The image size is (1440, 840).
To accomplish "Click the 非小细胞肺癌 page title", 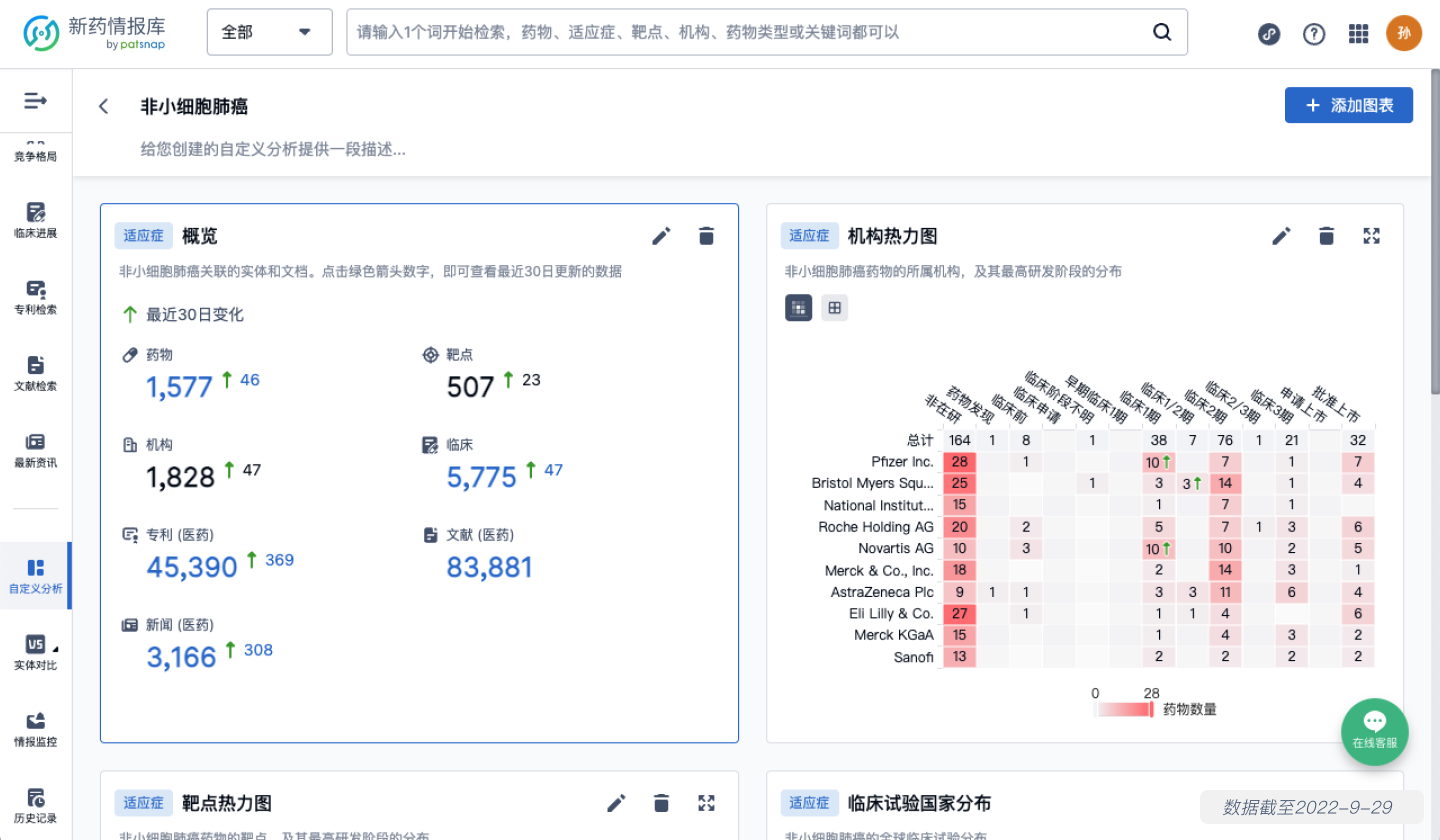I will tap(194, 106).
